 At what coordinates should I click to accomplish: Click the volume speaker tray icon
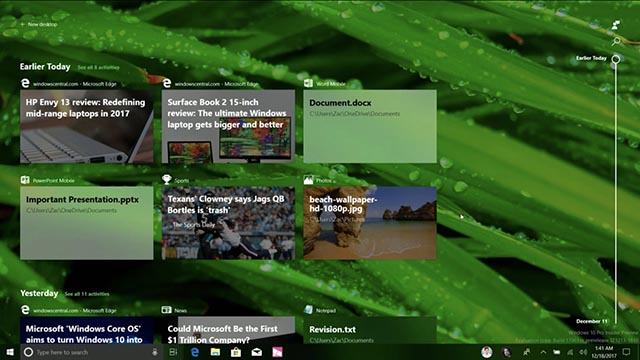point(583,352)
